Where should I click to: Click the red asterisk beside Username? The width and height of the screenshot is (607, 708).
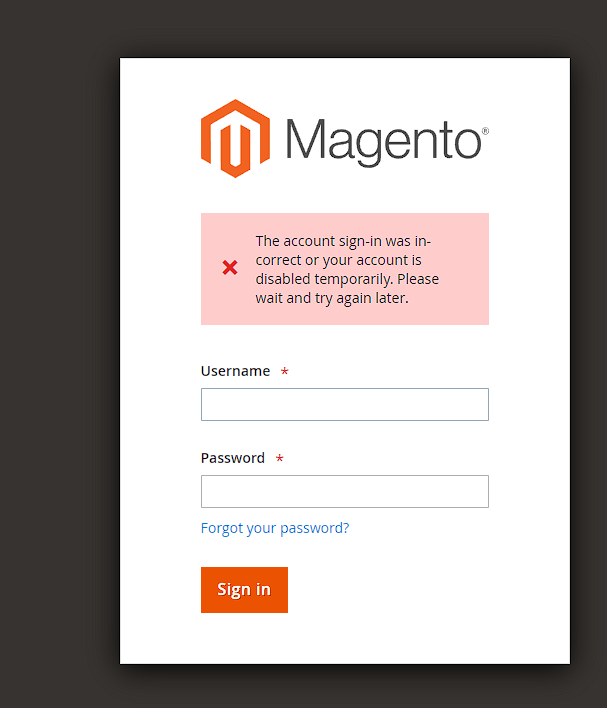click(285, 372)
